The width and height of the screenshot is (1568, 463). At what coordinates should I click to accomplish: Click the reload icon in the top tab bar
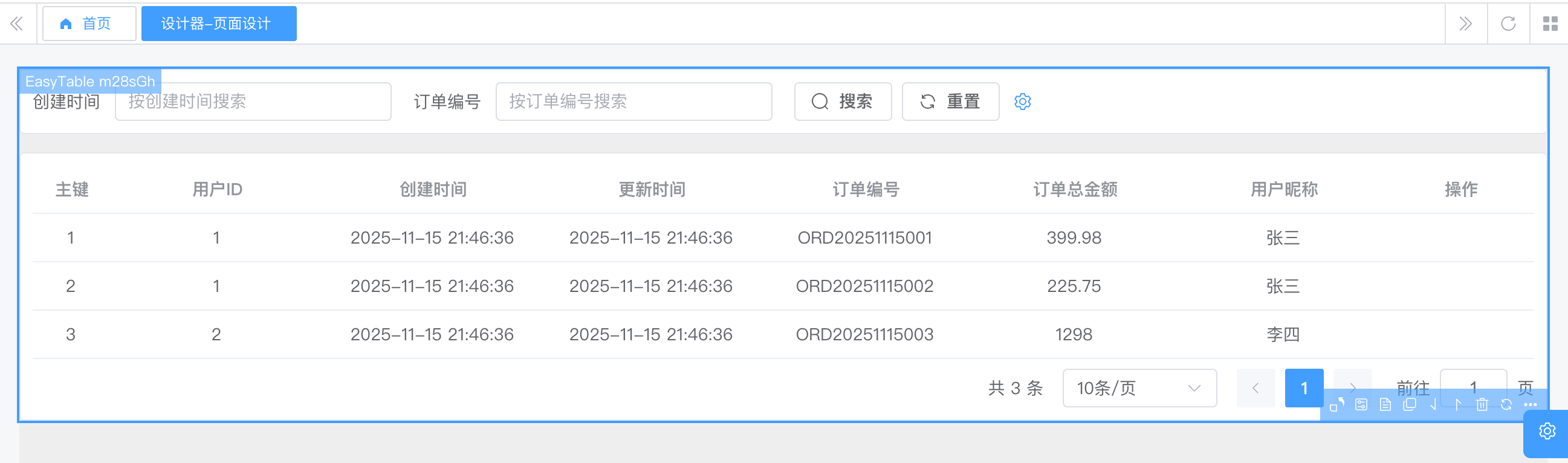(1508, 24)
